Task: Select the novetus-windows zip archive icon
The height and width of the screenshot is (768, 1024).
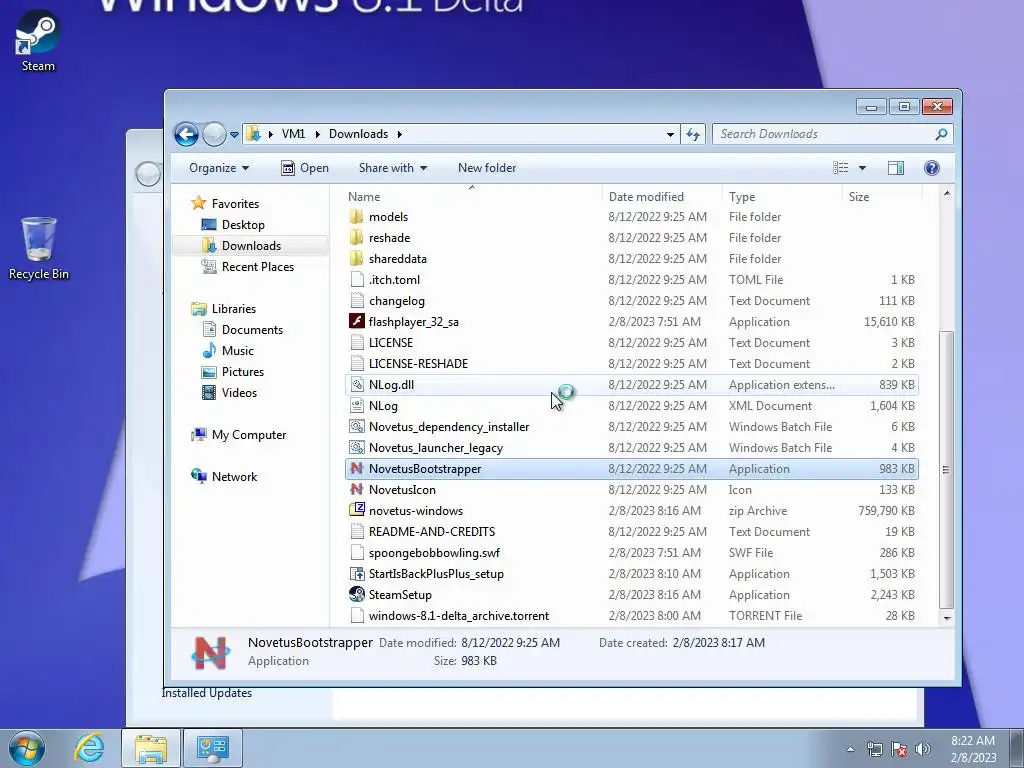Action: tap(357, 510)
